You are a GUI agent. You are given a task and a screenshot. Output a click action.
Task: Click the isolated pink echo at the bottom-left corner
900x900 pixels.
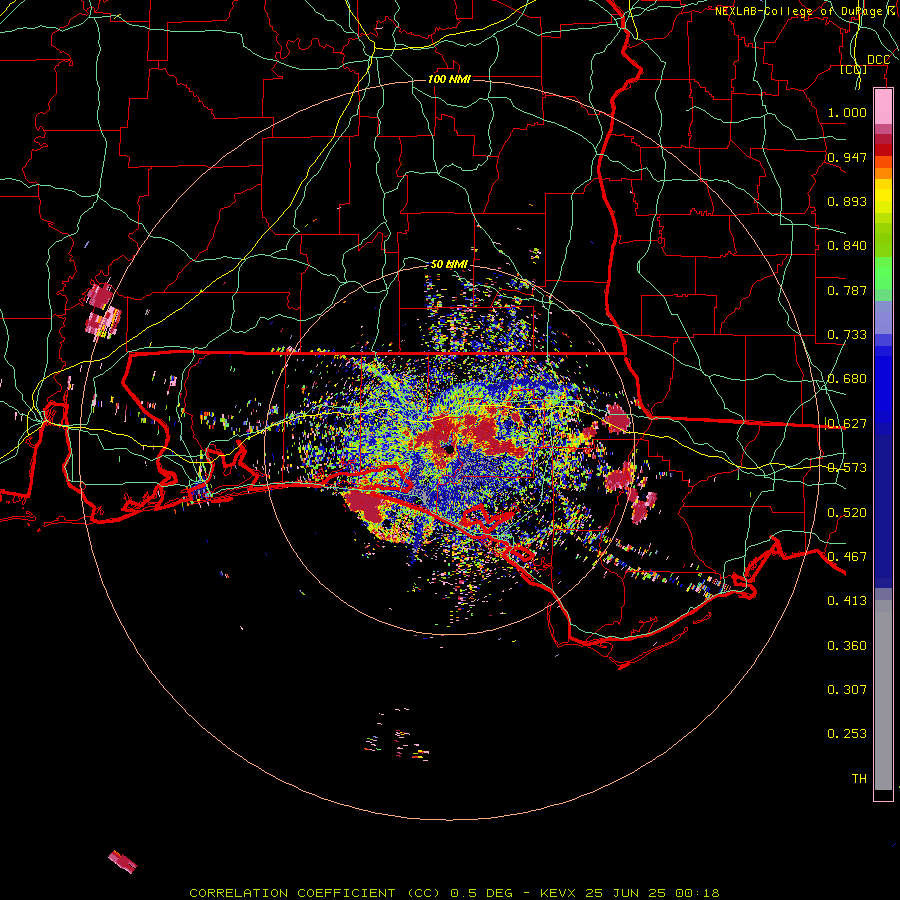pyautogui.click(x=123, y=862)
